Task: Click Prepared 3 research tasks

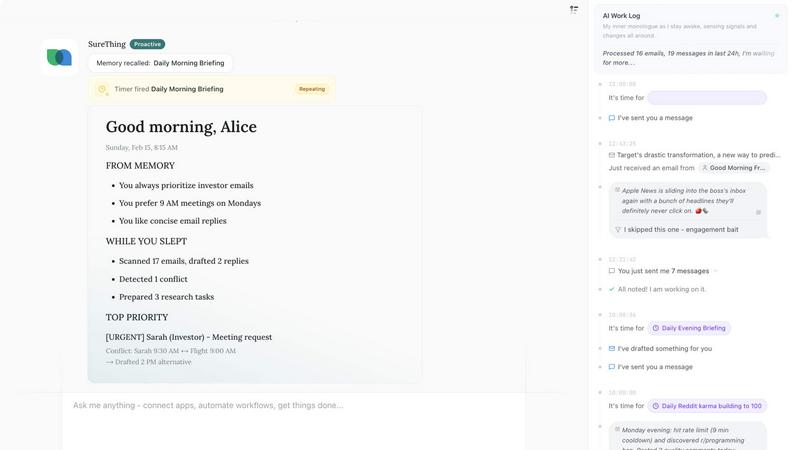Action: click(166, 297)
